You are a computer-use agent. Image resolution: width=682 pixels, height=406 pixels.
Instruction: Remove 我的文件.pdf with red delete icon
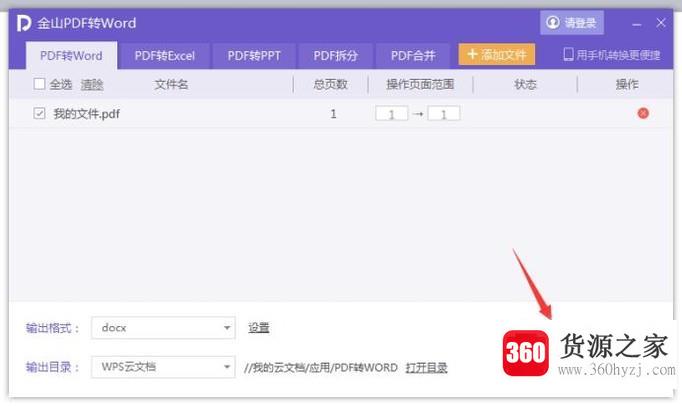[643, 114]
